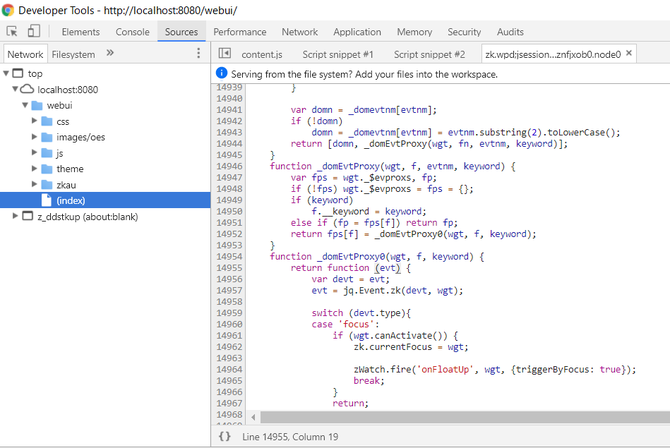The width and height of the screenshot is (670, 448).
Task: Expand the js folder
Action: coord(35,153)
